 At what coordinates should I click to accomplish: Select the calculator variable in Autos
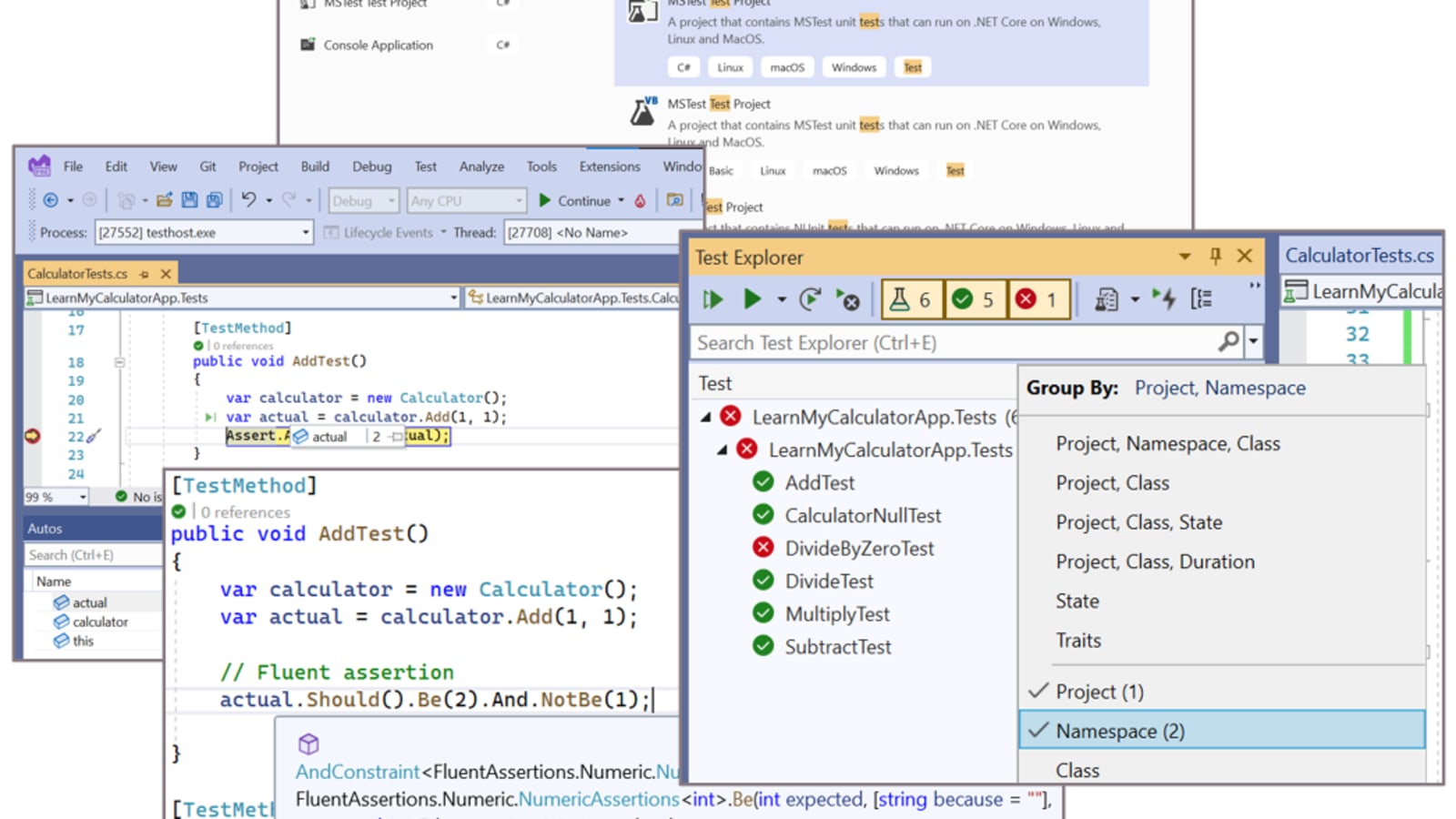pyautogui.click(x=100, y=622)
